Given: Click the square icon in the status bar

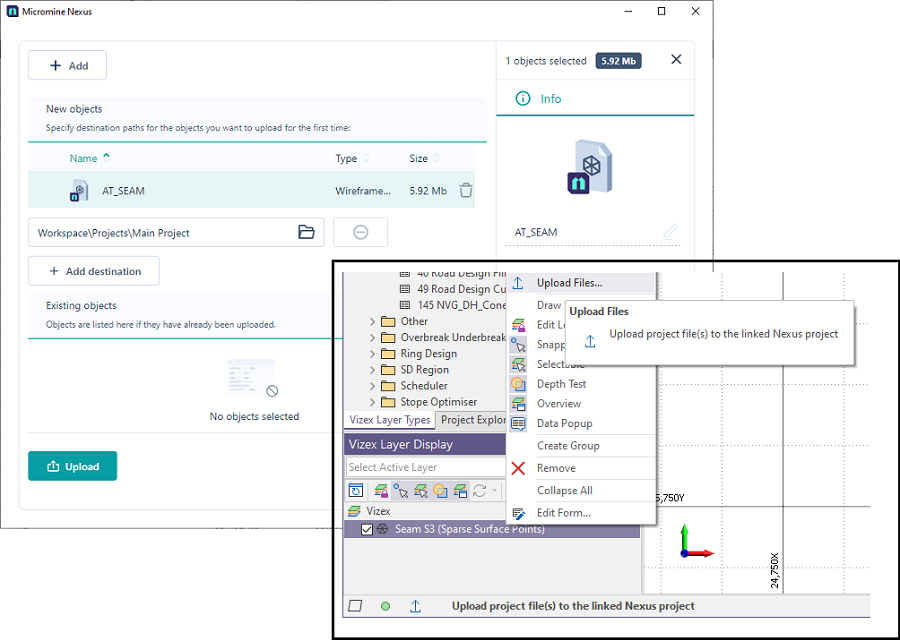Looking at the screenshot, I should coord(355,606).
